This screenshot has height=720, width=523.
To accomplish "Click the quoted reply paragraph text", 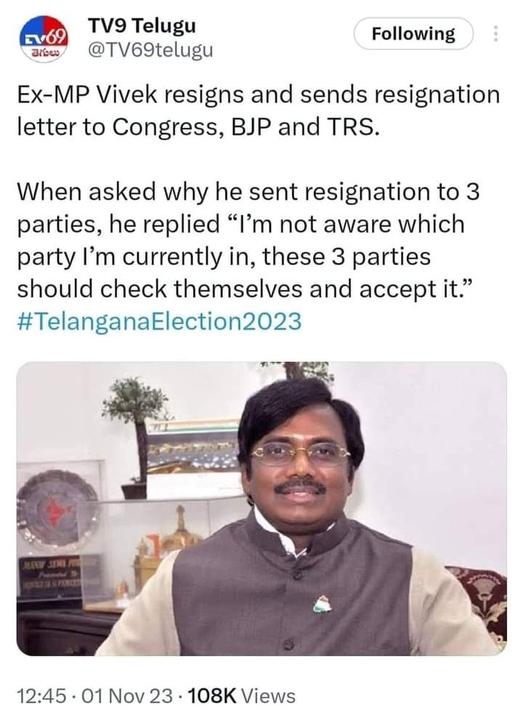I will click(248, 240).
